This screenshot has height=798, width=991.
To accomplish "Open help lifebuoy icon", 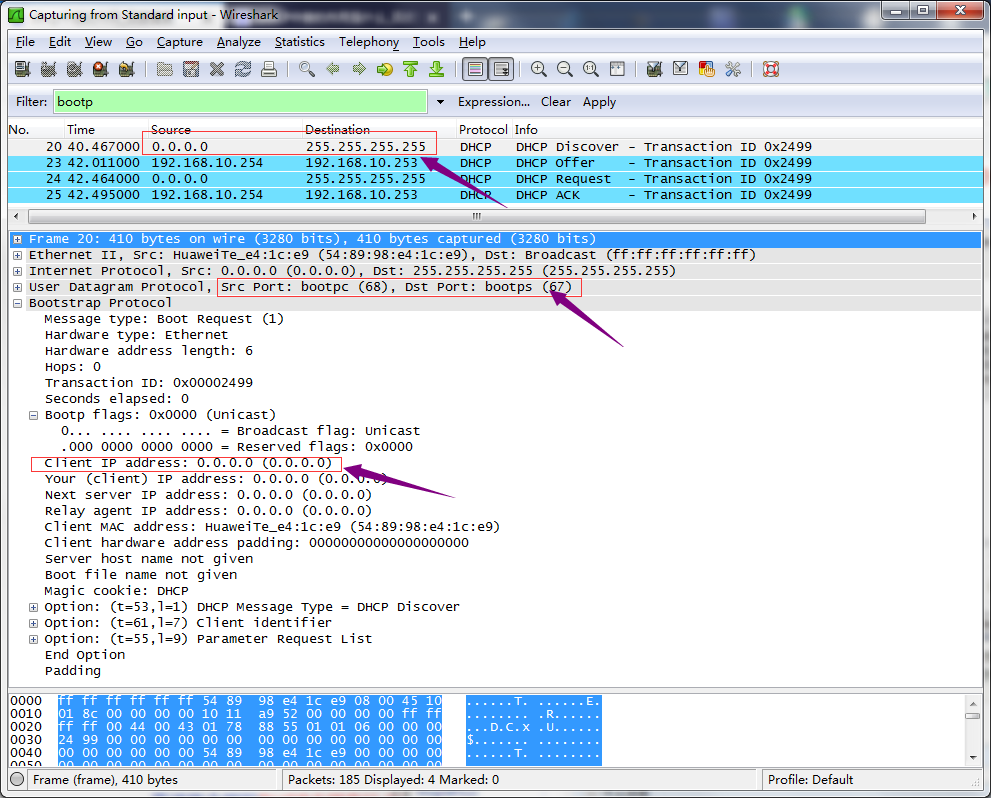I will pos(771,69).
